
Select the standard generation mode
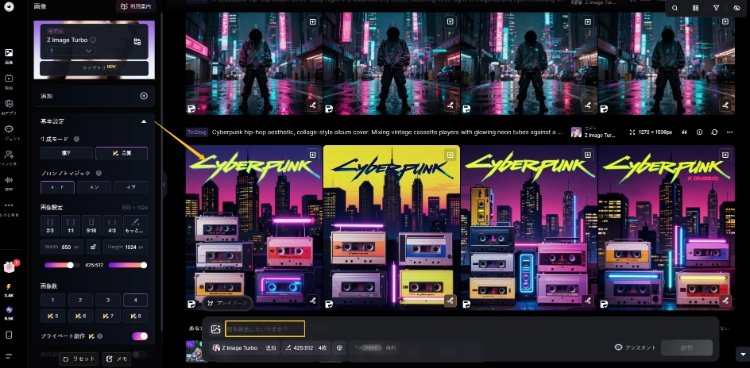tap(66, 154)
